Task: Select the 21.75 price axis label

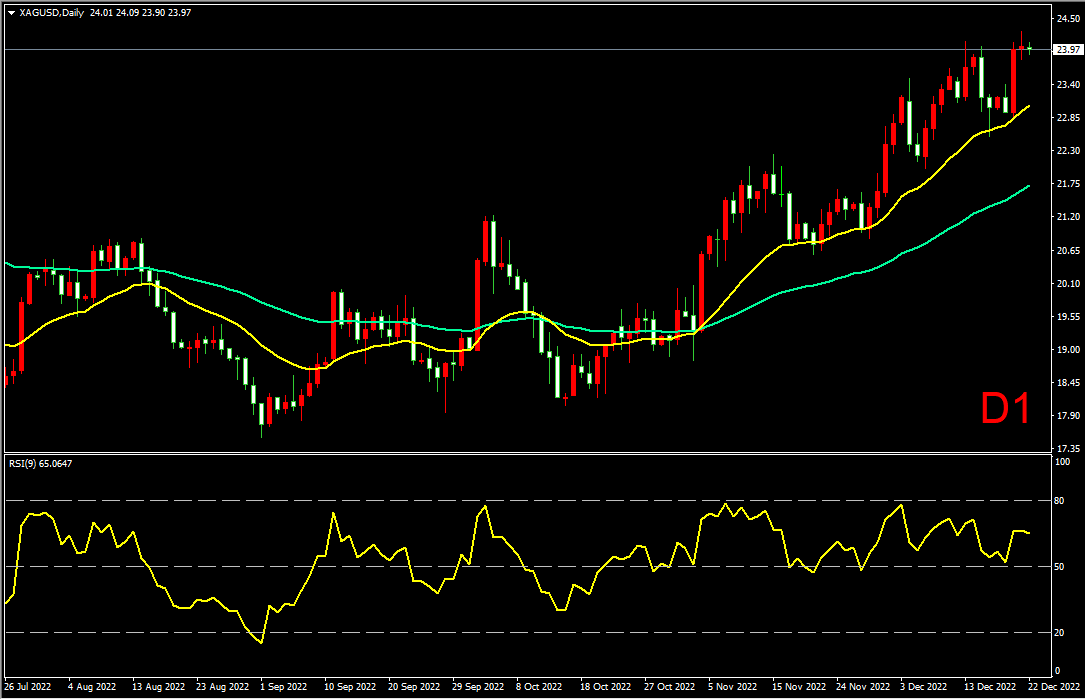Action: [1068, 184]
